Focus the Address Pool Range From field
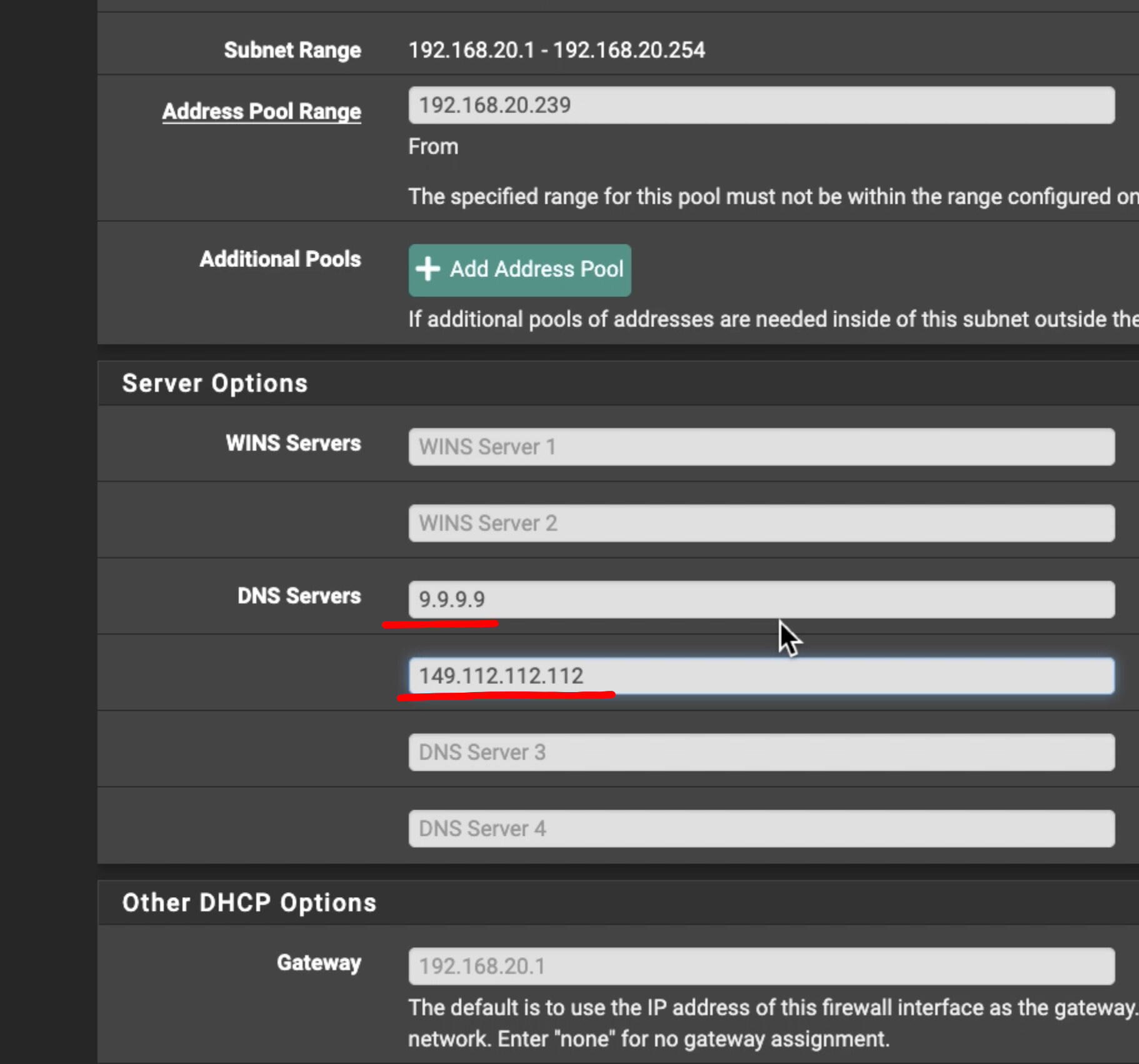 click(761, 105)
